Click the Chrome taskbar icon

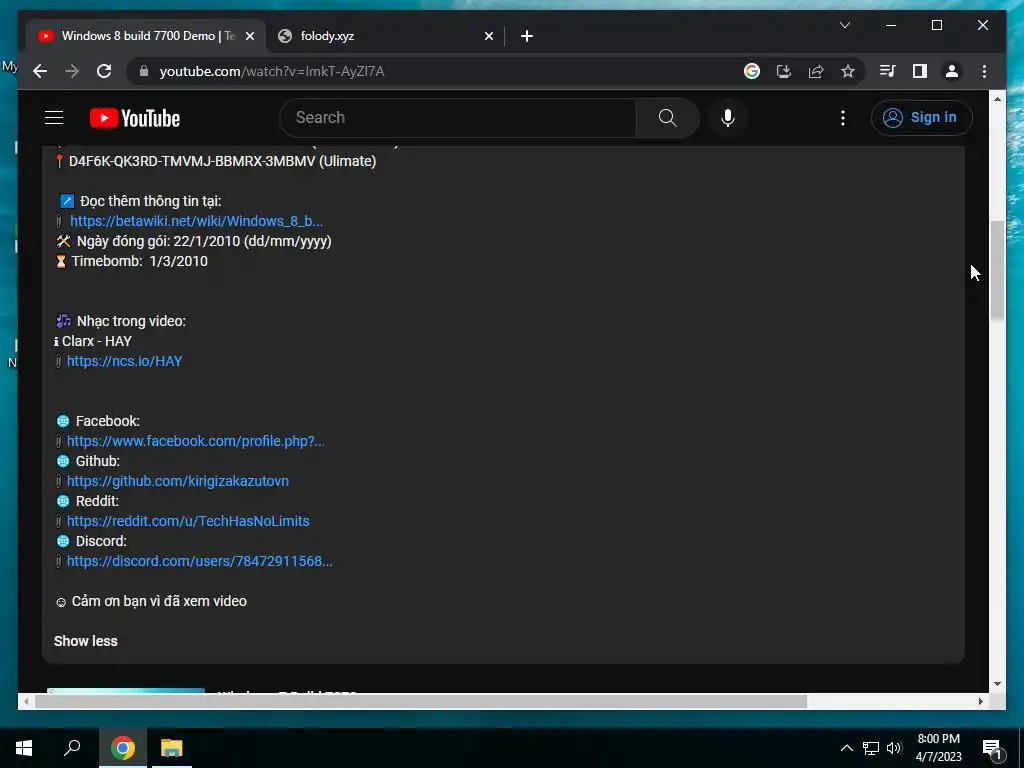[122, 748]
